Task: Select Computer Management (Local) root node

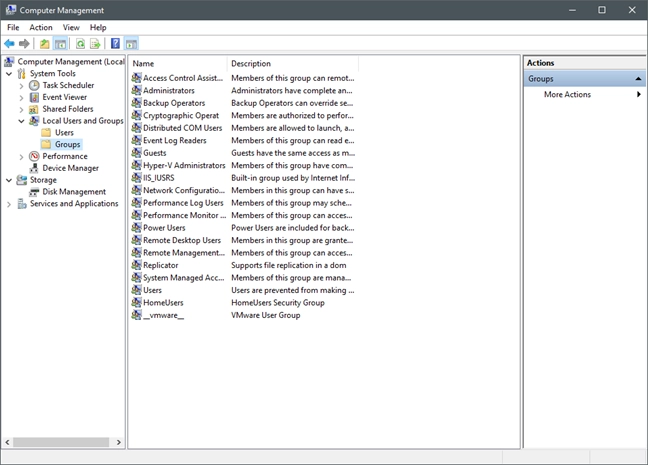Action: pyautogui.click(x=71, y=62)
